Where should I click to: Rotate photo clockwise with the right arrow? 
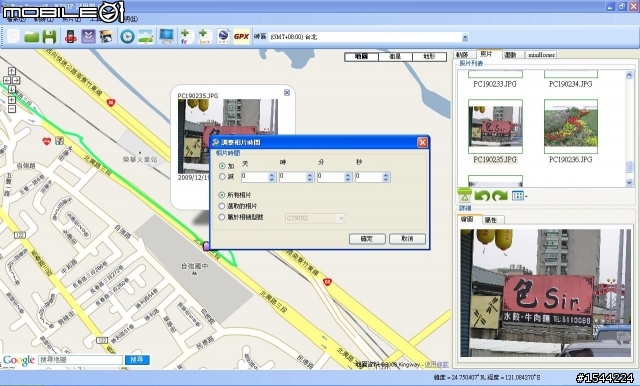pos(500,196)
